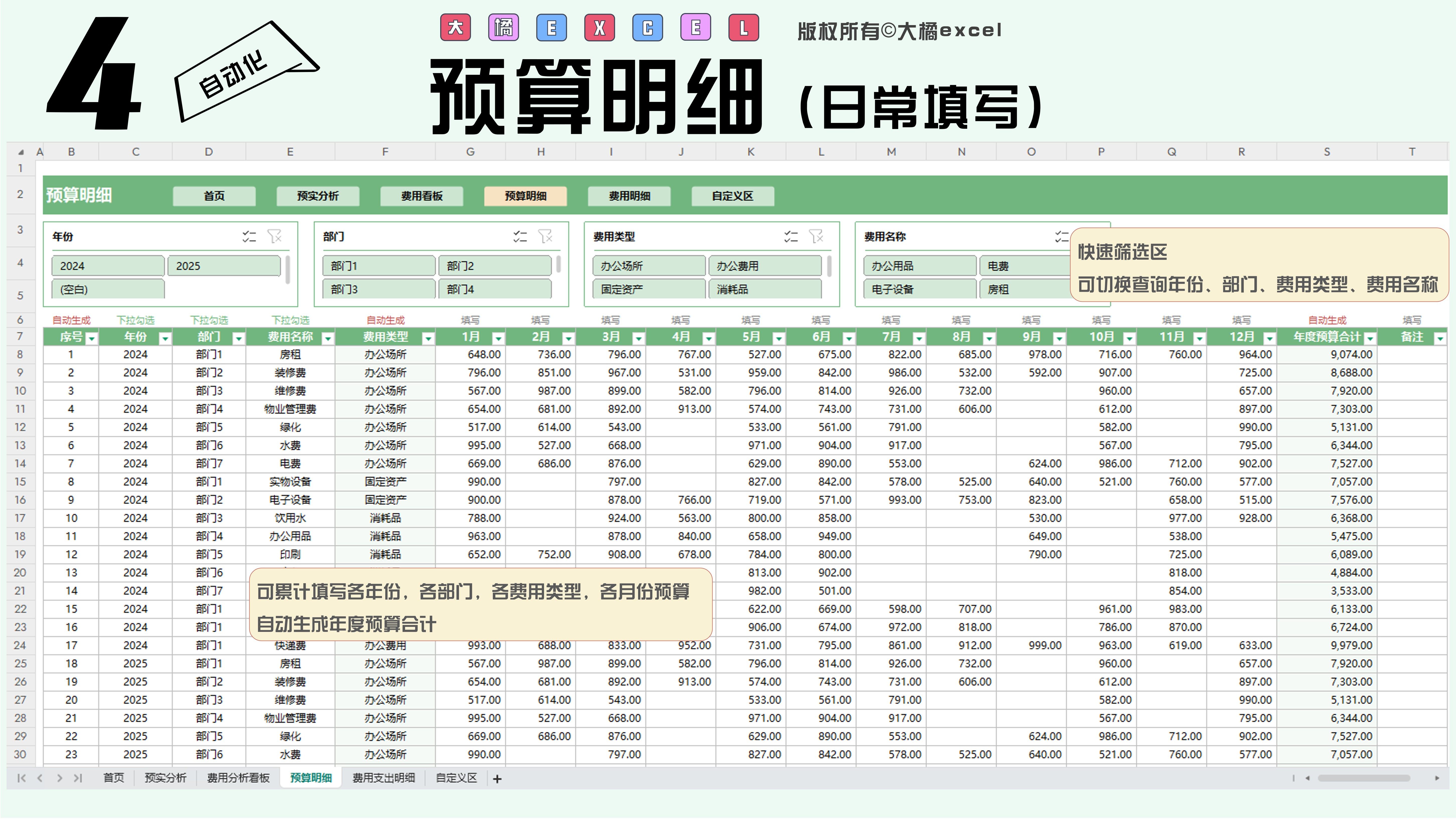Click multi-select icon in 部门 slicer
Image resolution: width=1456 pixels, height=819 pixels.
click(x=520, y=236)
